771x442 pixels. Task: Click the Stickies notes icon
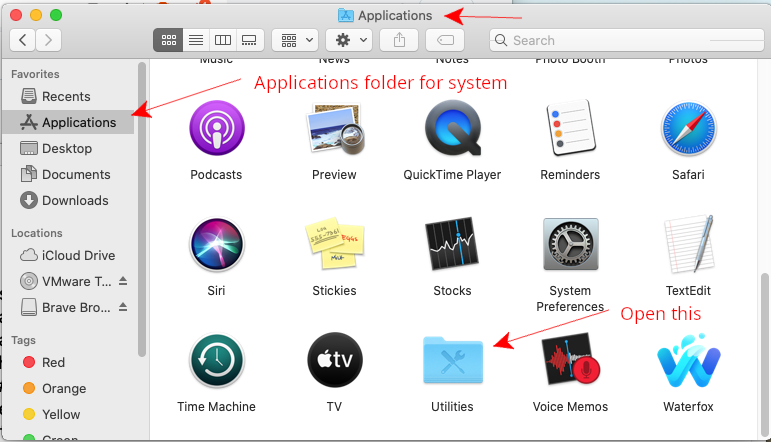(335, 243)
